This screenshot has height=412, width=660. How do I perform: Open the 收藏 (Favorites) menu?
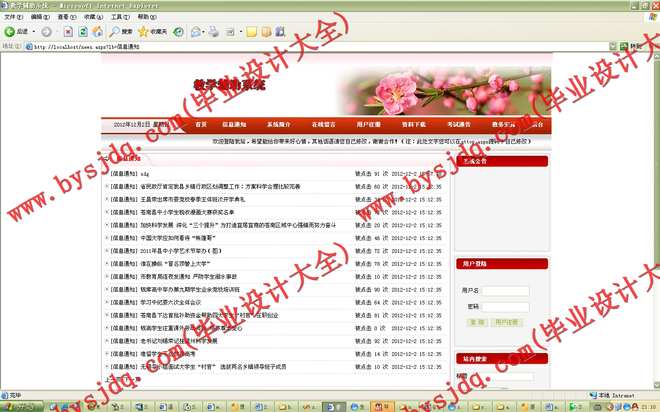91,17
